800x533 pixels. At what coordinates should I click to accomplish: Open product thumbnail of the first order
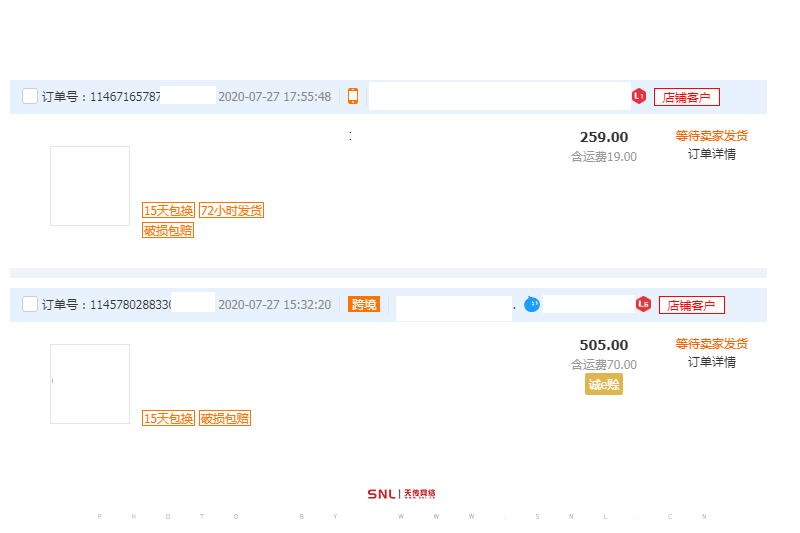(x=90, y=186)
